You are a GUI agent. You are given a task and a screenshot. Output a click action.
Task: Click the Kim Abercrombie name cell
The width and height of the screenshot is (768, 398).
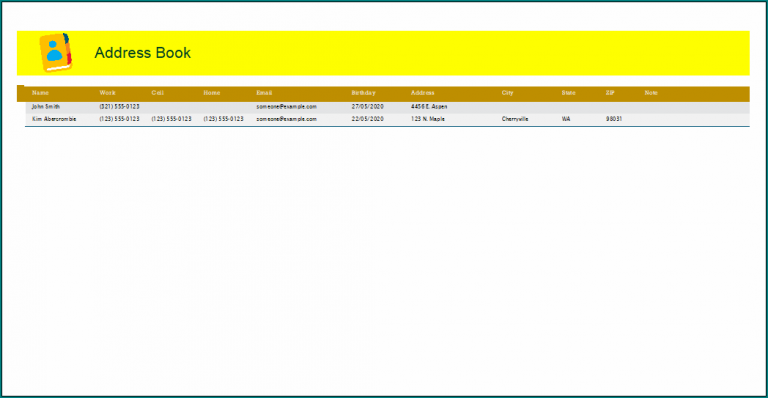[54, 119]
